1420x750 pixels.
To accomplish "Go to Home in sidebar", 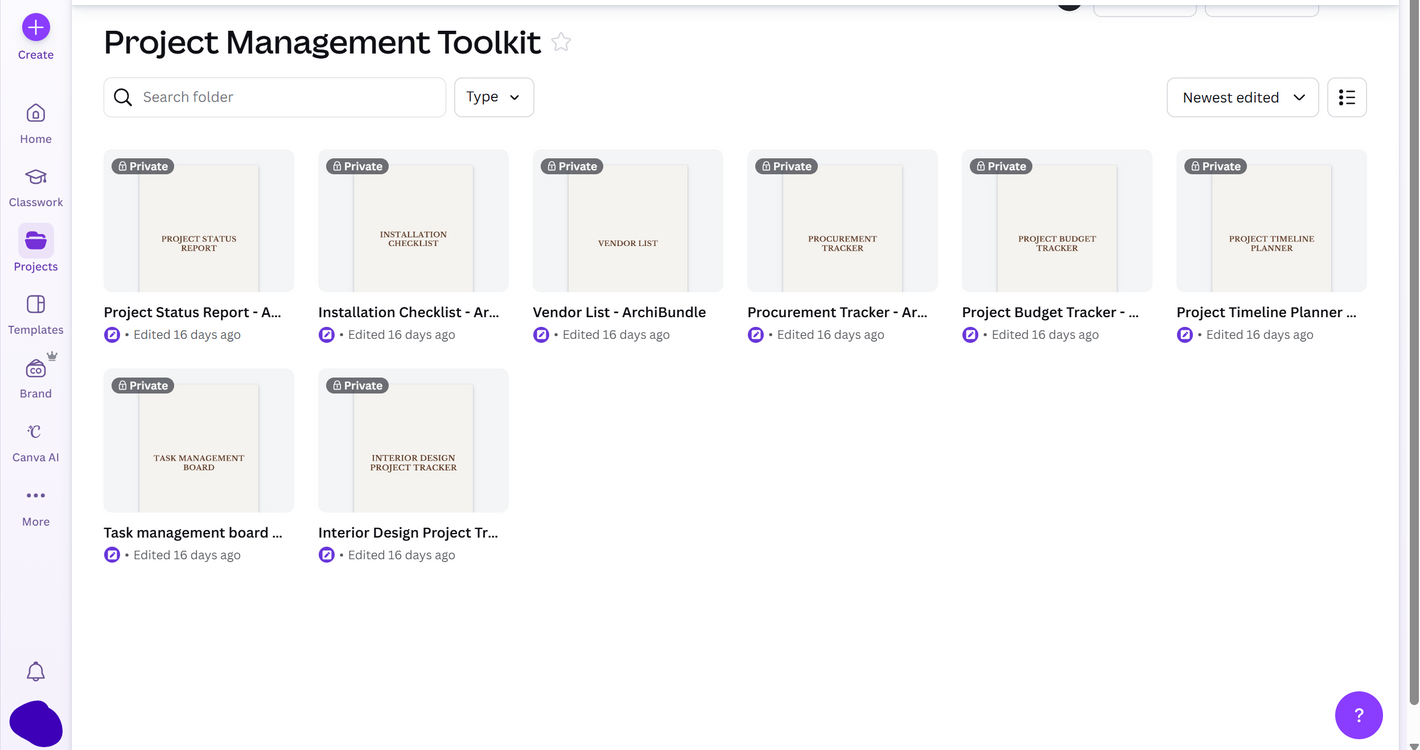I will (x=36, y=123).
